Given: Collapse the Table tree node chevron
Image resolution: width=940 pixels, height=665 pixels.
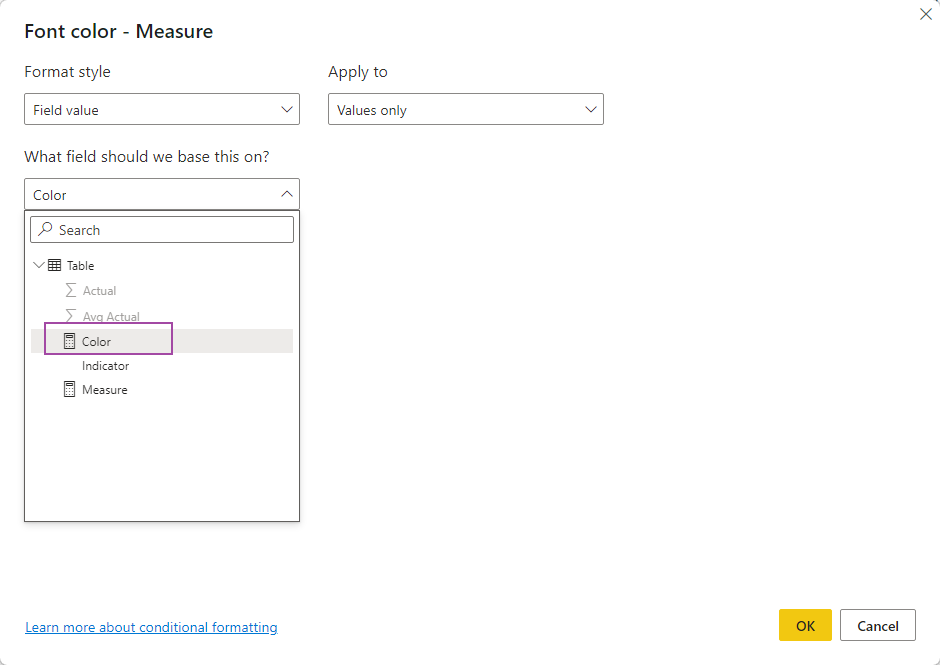Looking at the screenshot, I should click(x=39, y=265).
